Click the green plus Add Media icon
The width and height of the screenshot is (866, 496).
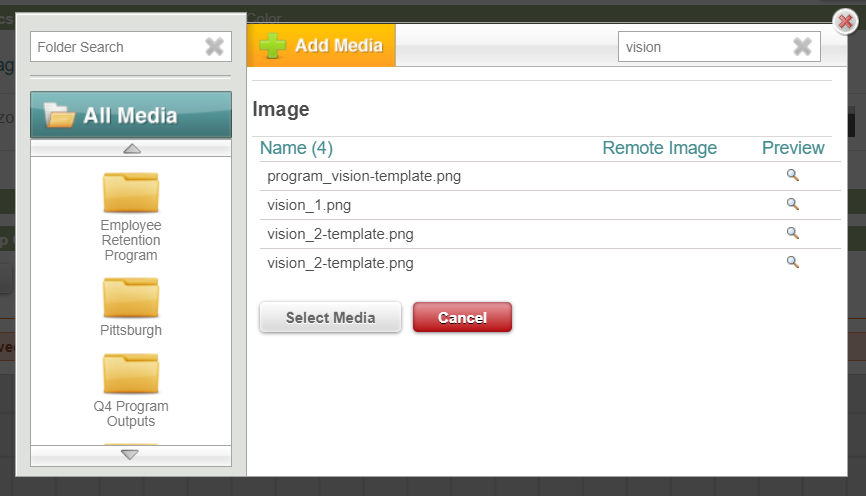pyautogui.click(x=272, y=45)
